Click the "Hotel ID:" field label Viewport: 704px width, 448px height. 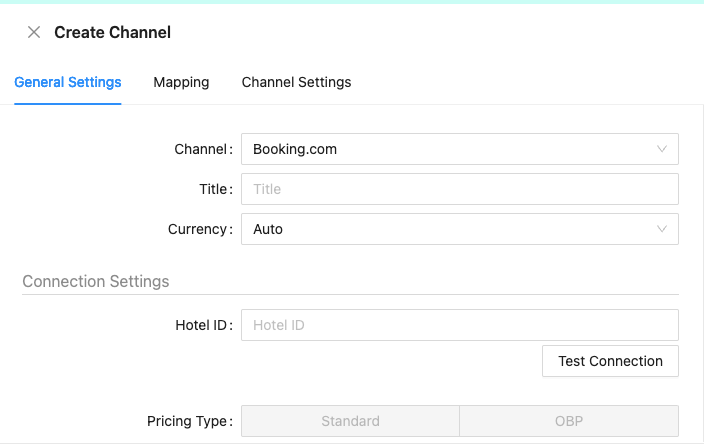pyautogui.click(x=203, y=325)
